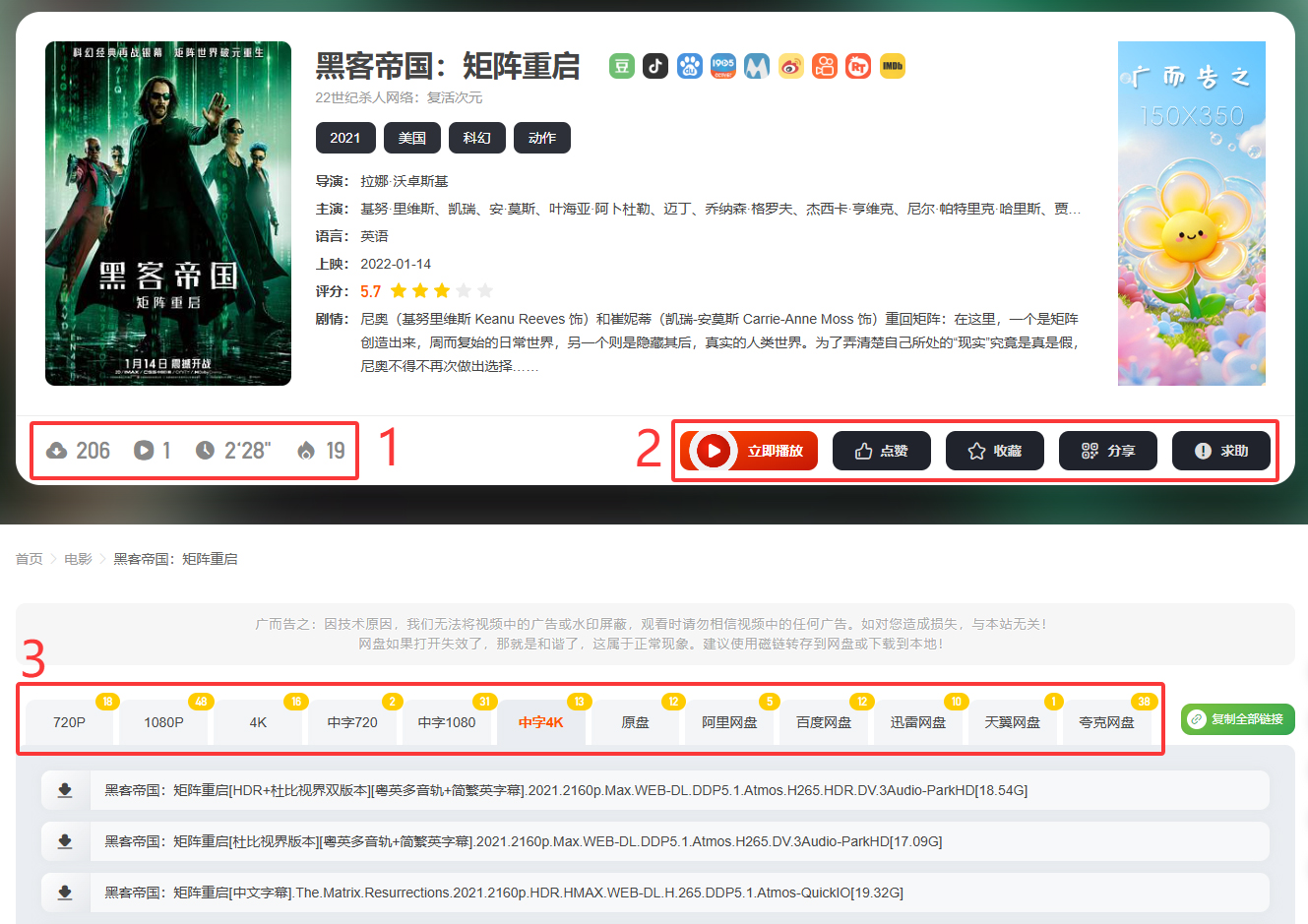The image size is (1308, 924).
Task: Click the main title 黑客帝国：矩阵重启
Action: [448, 66]
